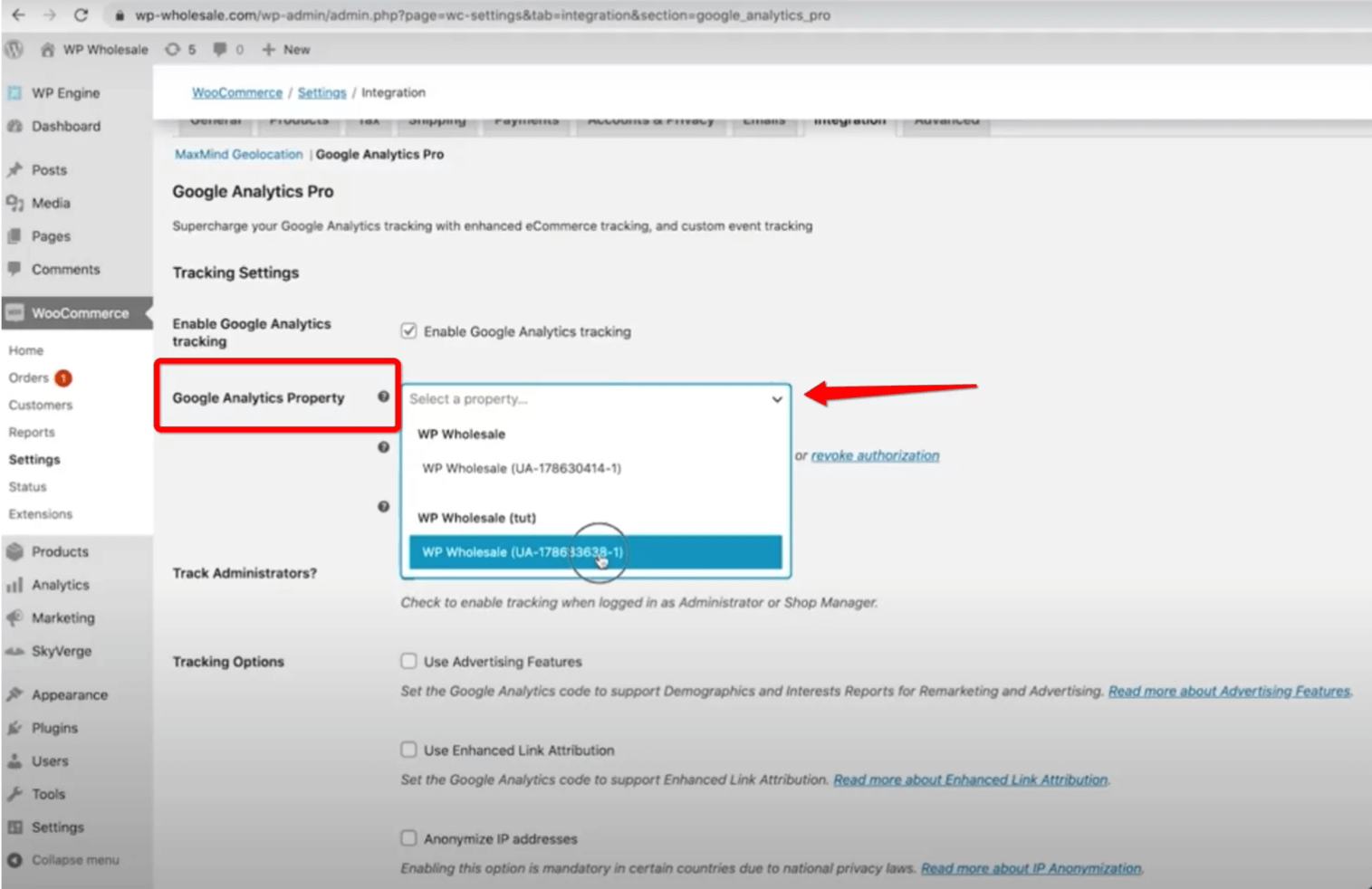
Task: Click the Tracking Settings heading
Action: 235,272
